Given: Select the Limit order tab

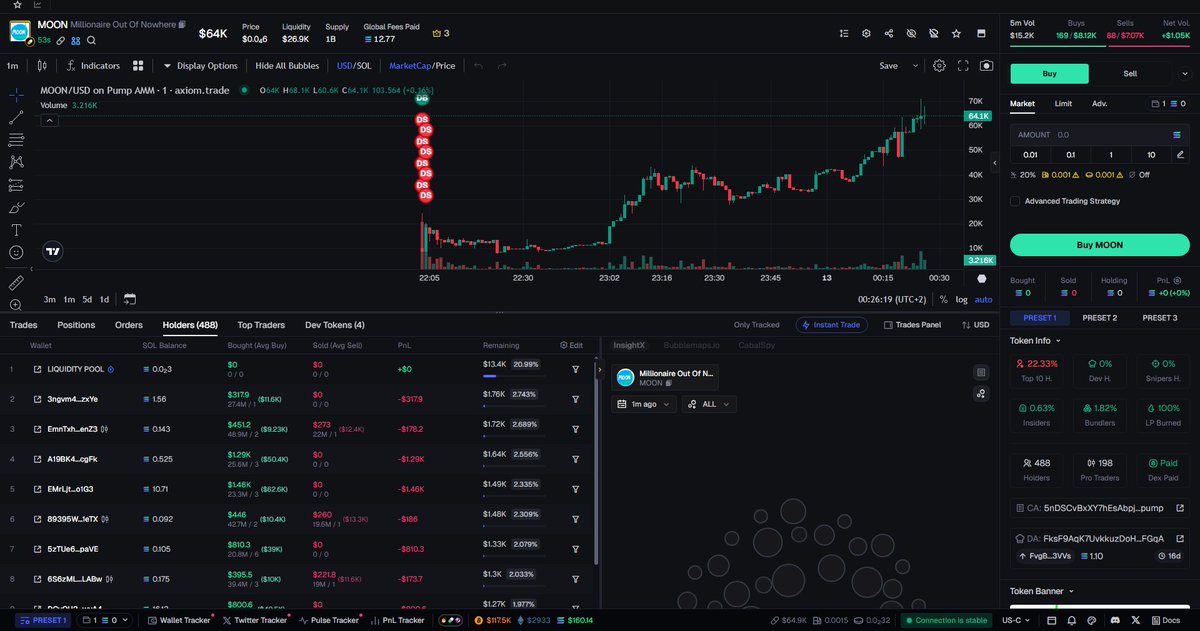Looking at the screenshot, I should 1063,103.
